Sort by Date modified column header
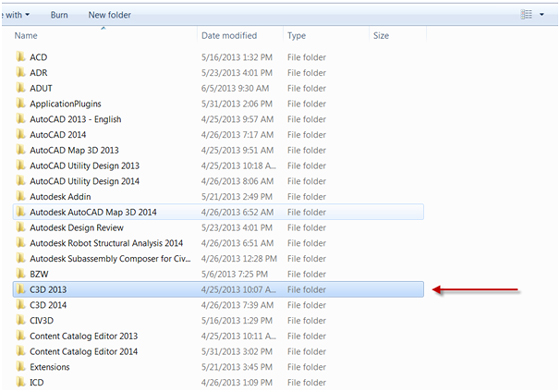Screen dimensions: 560x392 [229, 36]
